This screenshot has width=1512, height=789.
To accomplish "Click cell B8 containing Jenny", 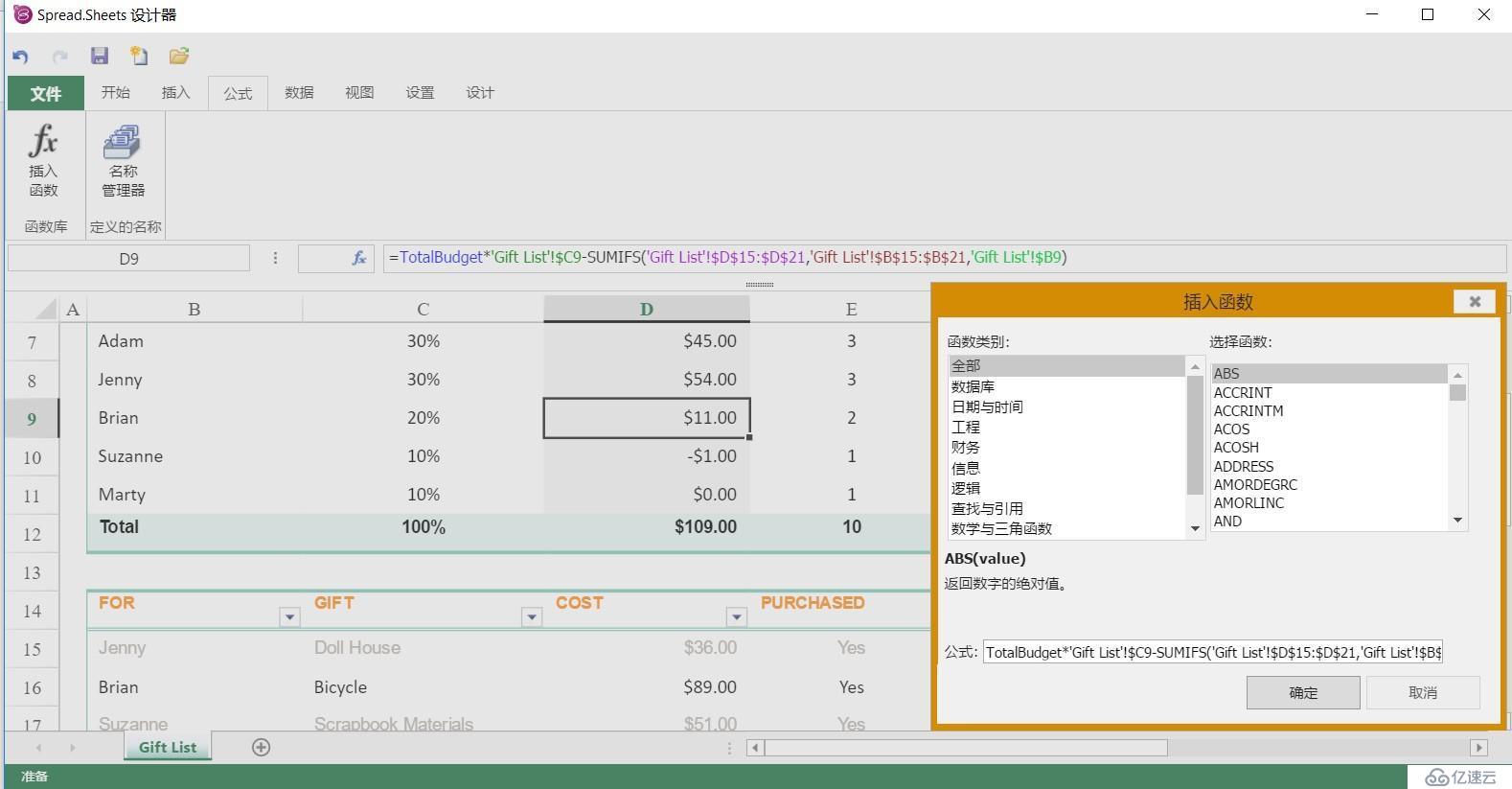I will (195, 380).
